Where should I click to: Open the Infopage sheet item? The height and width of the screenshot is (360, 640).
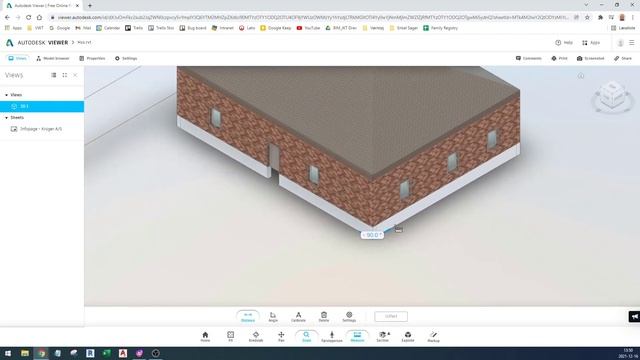pyautogui.click(x=42, y=129)
